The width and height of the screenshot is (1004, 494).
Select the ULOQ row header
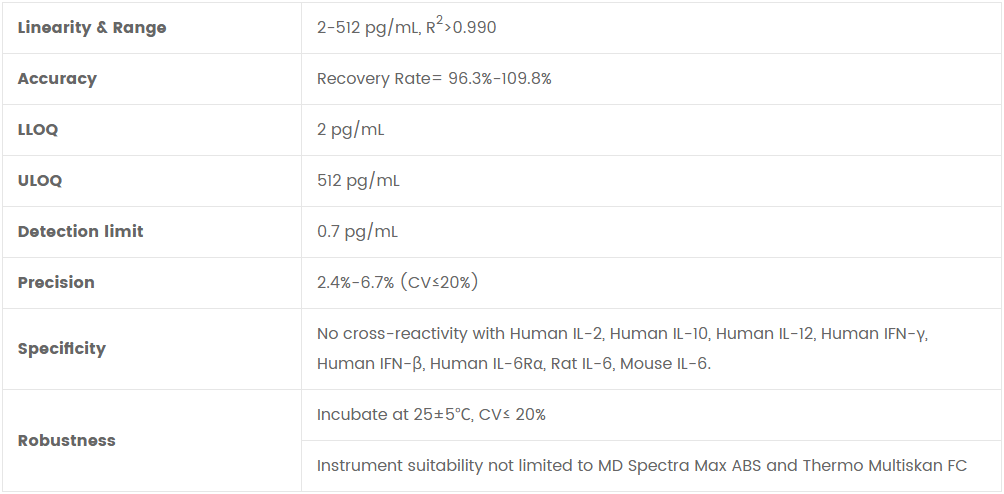pyautogui.click(x=40, y=181)
